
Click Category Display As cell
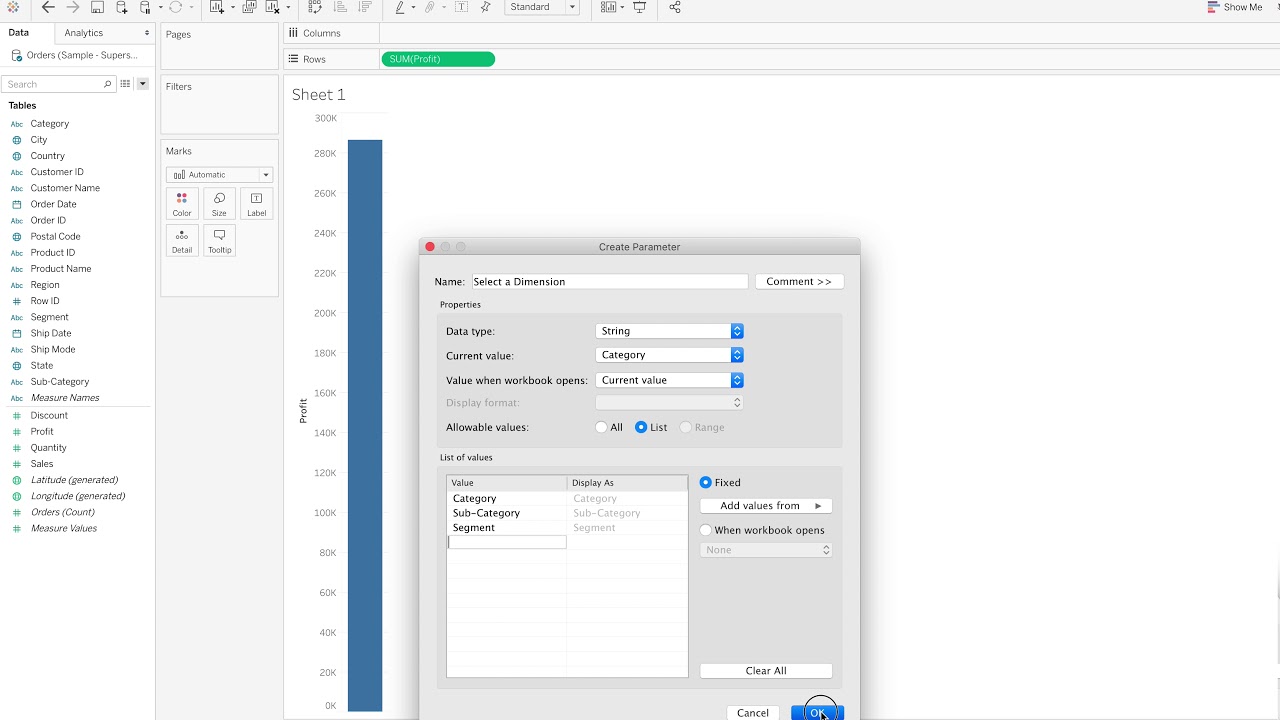[x=627, y=499]
